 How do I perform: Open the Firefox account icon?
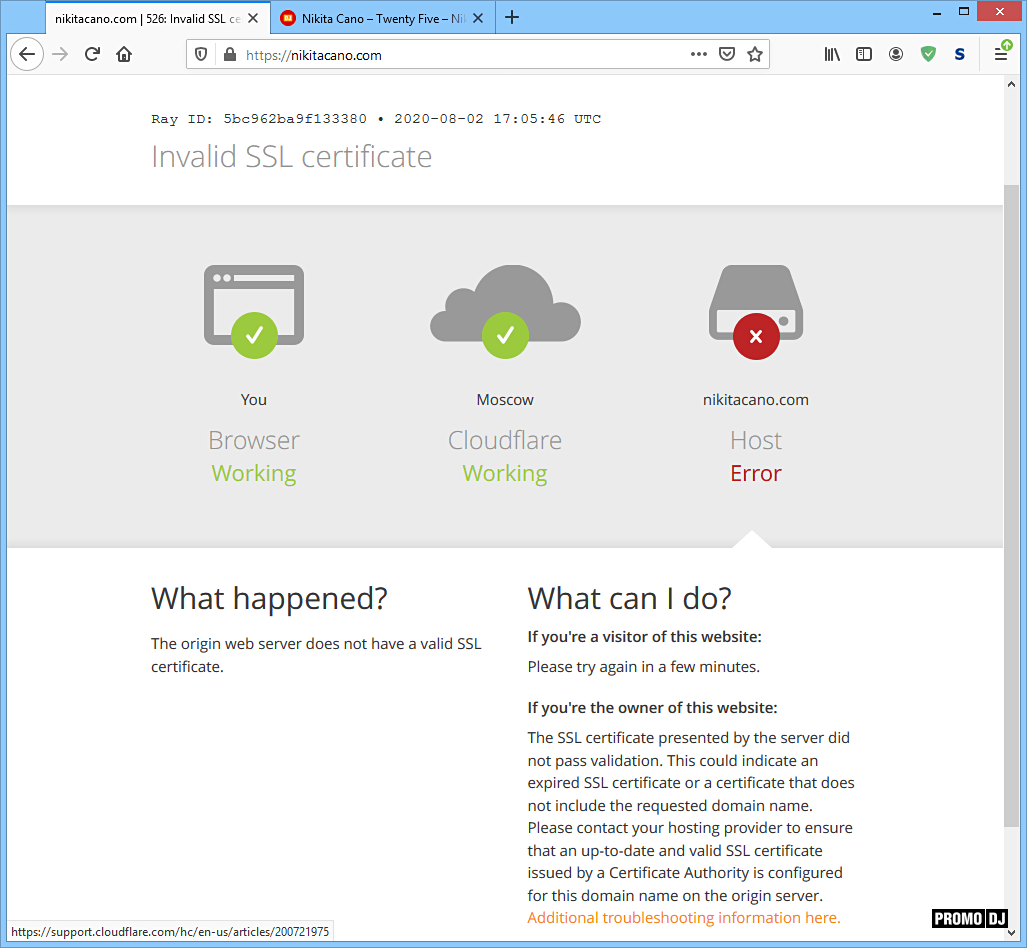(x=896, y=55)
